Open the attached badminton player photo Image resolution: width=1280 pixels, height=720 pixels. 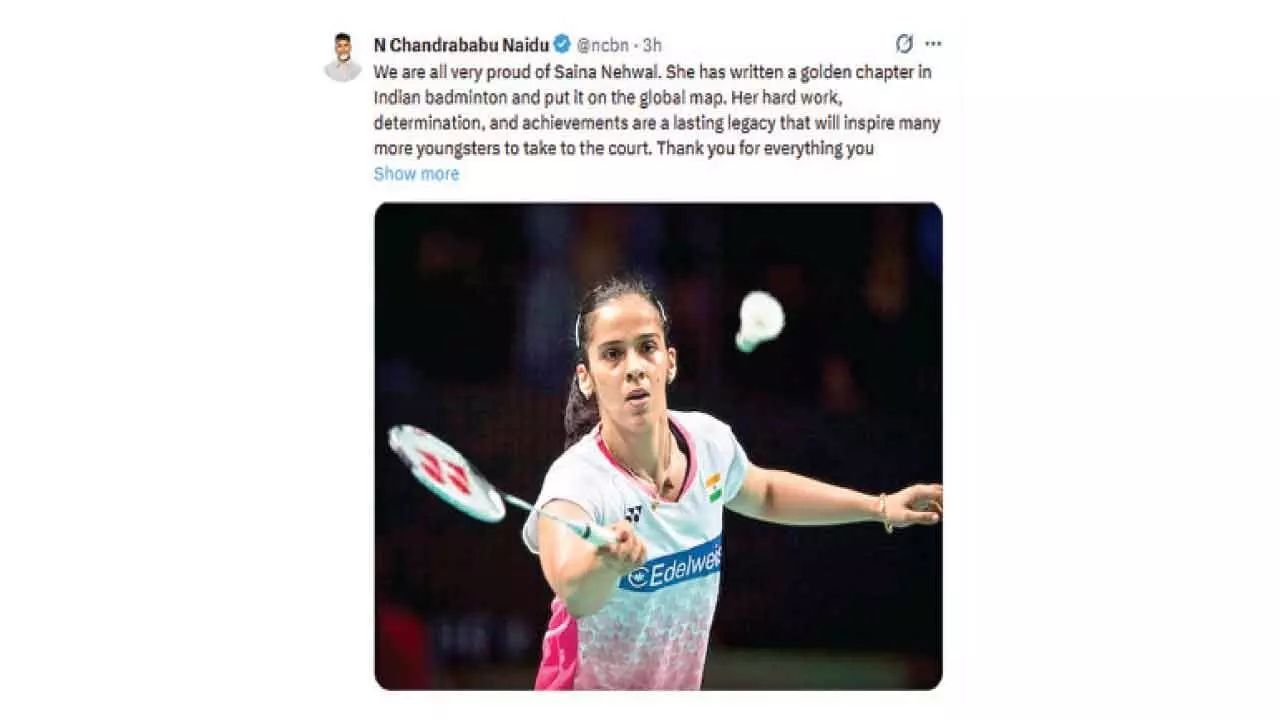658,446
